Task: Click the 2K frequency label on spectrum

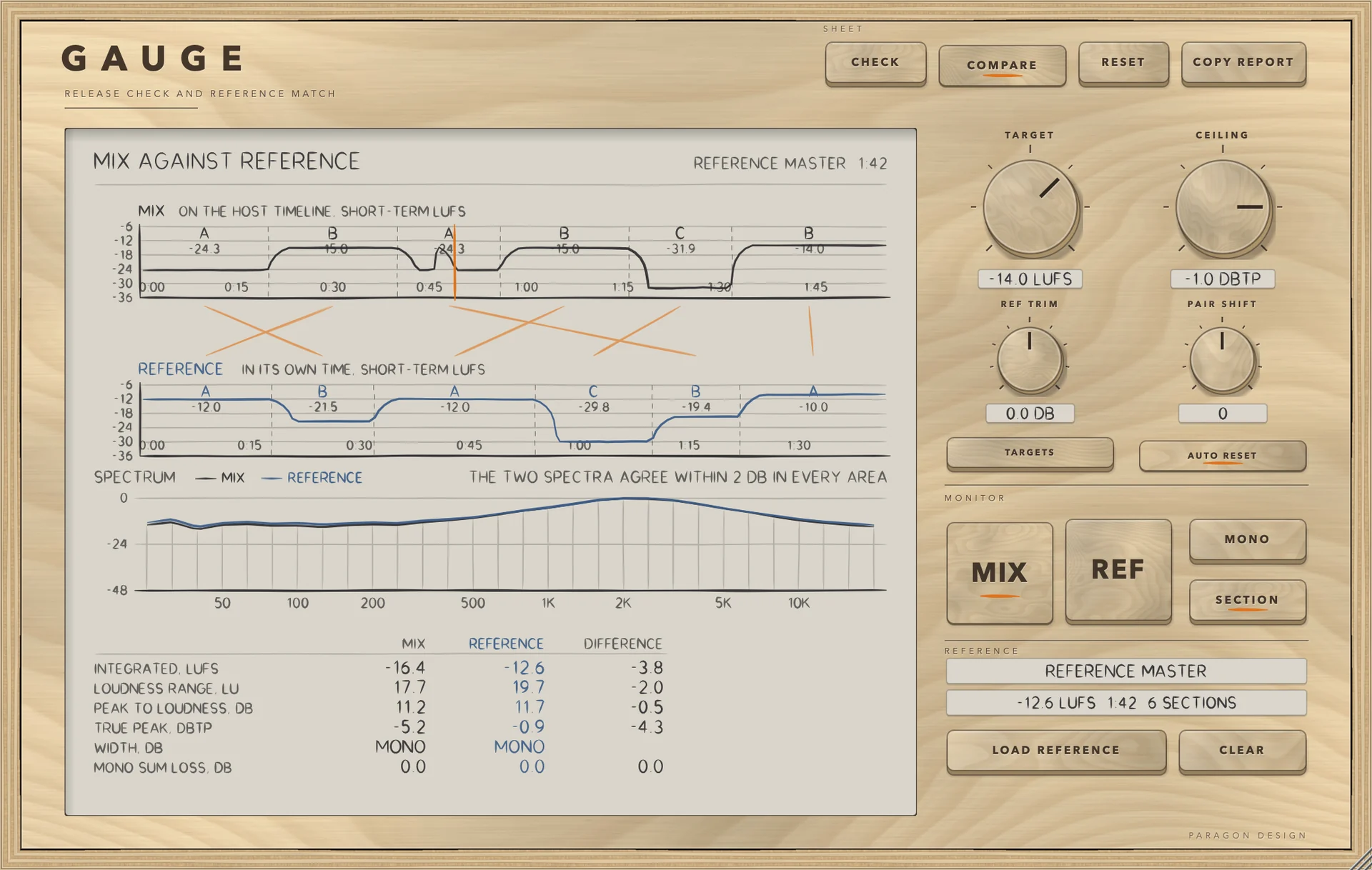Action: pyautogui.click(x=623, y=604)
